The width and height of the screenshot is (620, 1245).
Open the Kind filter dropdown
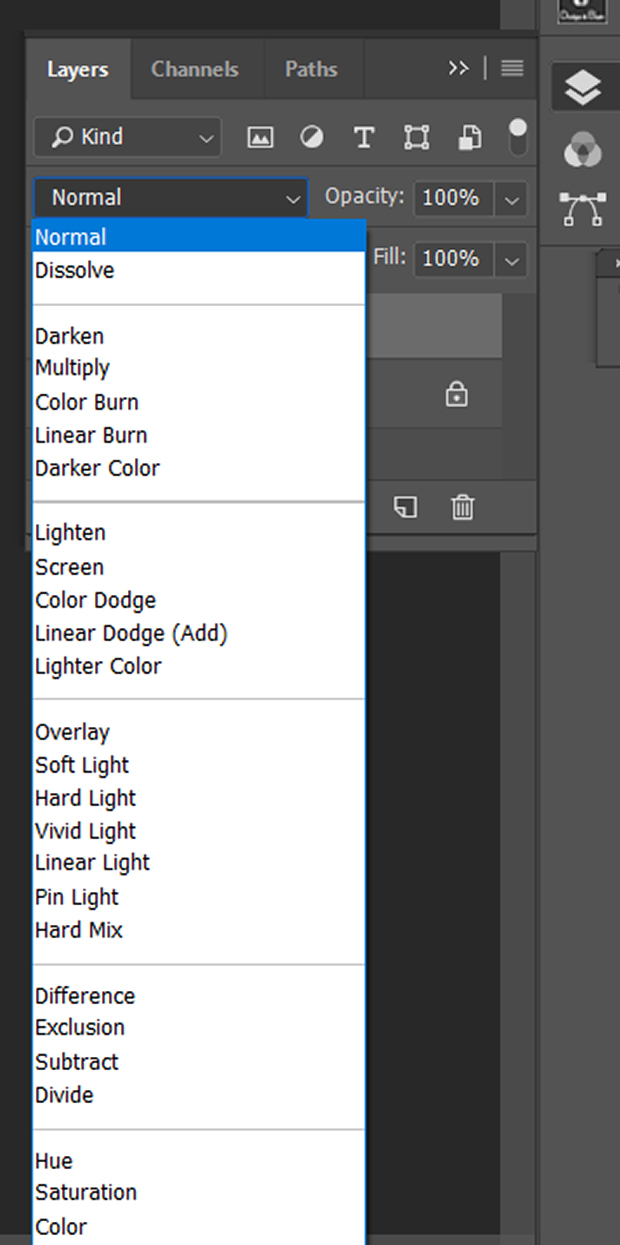tap(127, 137)
